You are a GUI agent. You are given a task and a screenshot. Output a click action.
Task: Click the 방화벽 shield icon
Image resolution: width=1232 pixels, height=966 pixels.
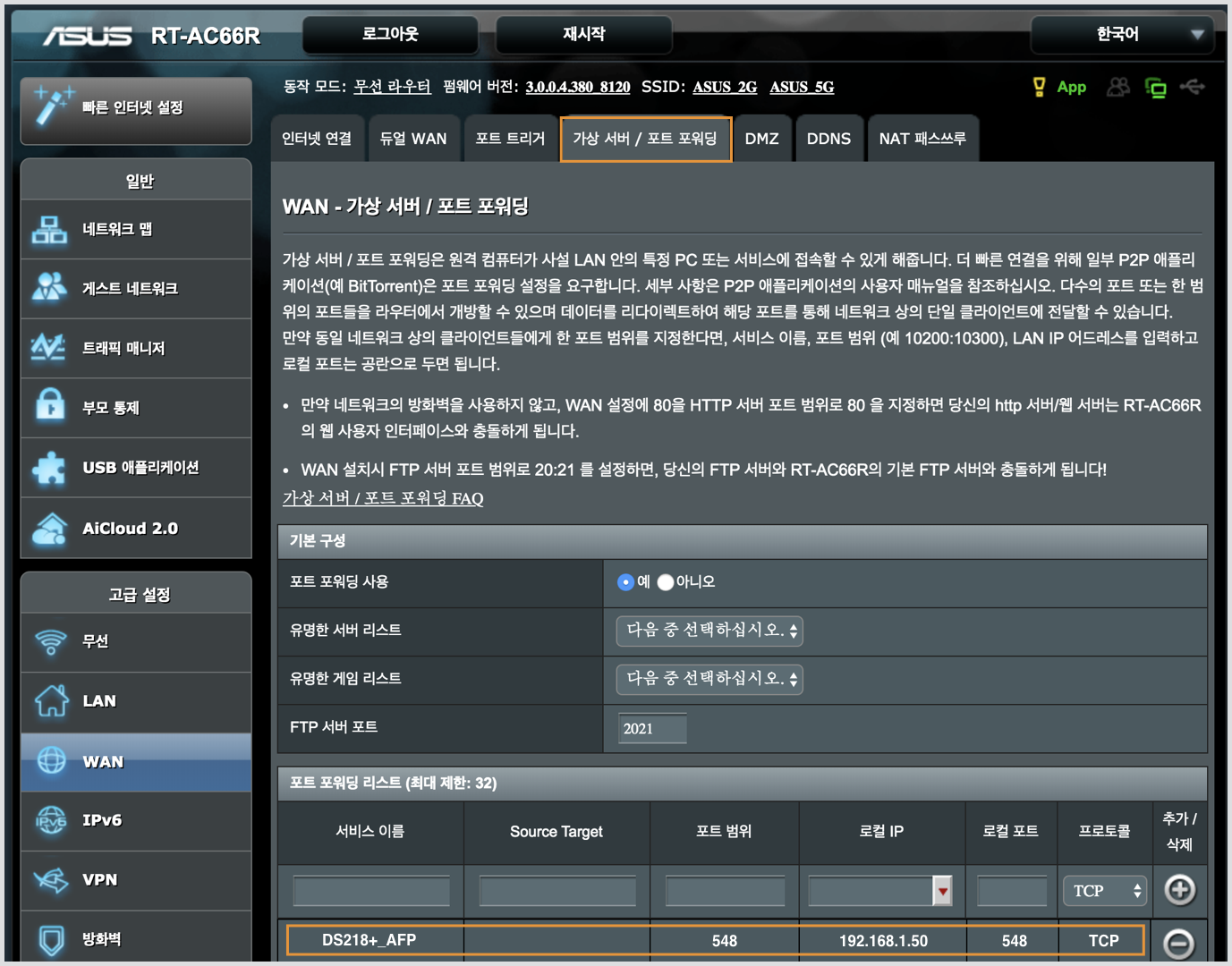(51, 940)
